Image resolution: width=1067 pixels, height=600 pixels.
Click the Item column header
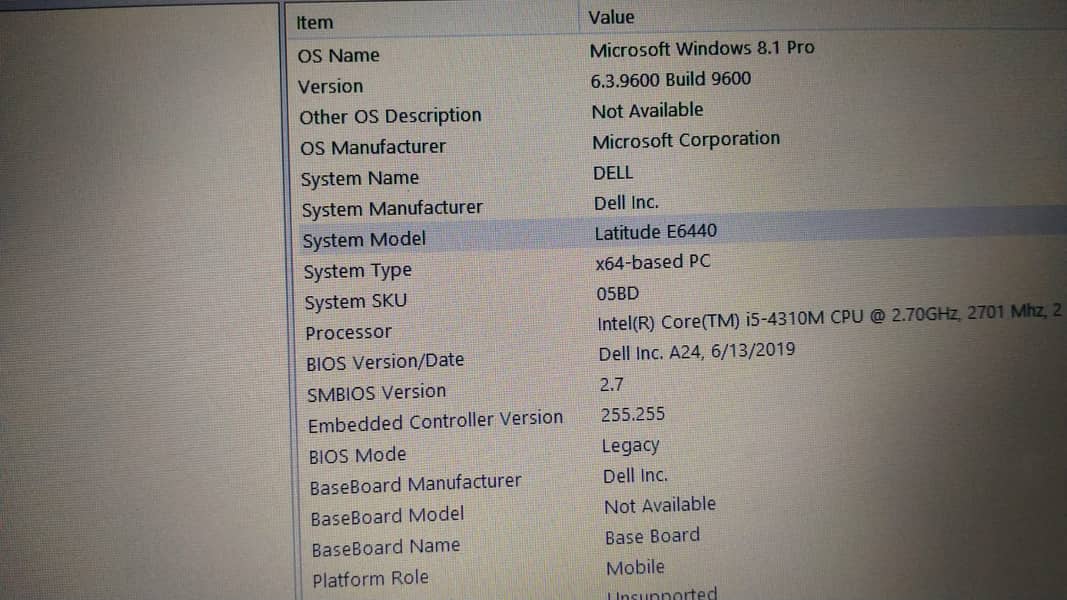point(315,22)
